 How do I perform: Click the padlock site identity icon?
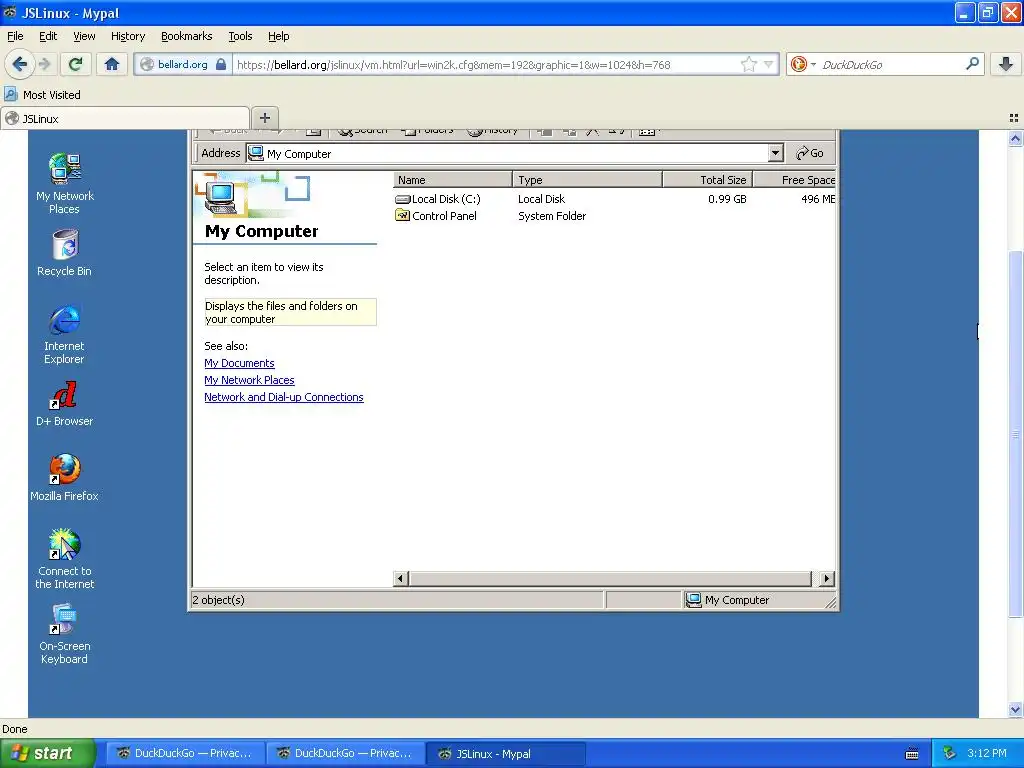(x=221, y=64)
